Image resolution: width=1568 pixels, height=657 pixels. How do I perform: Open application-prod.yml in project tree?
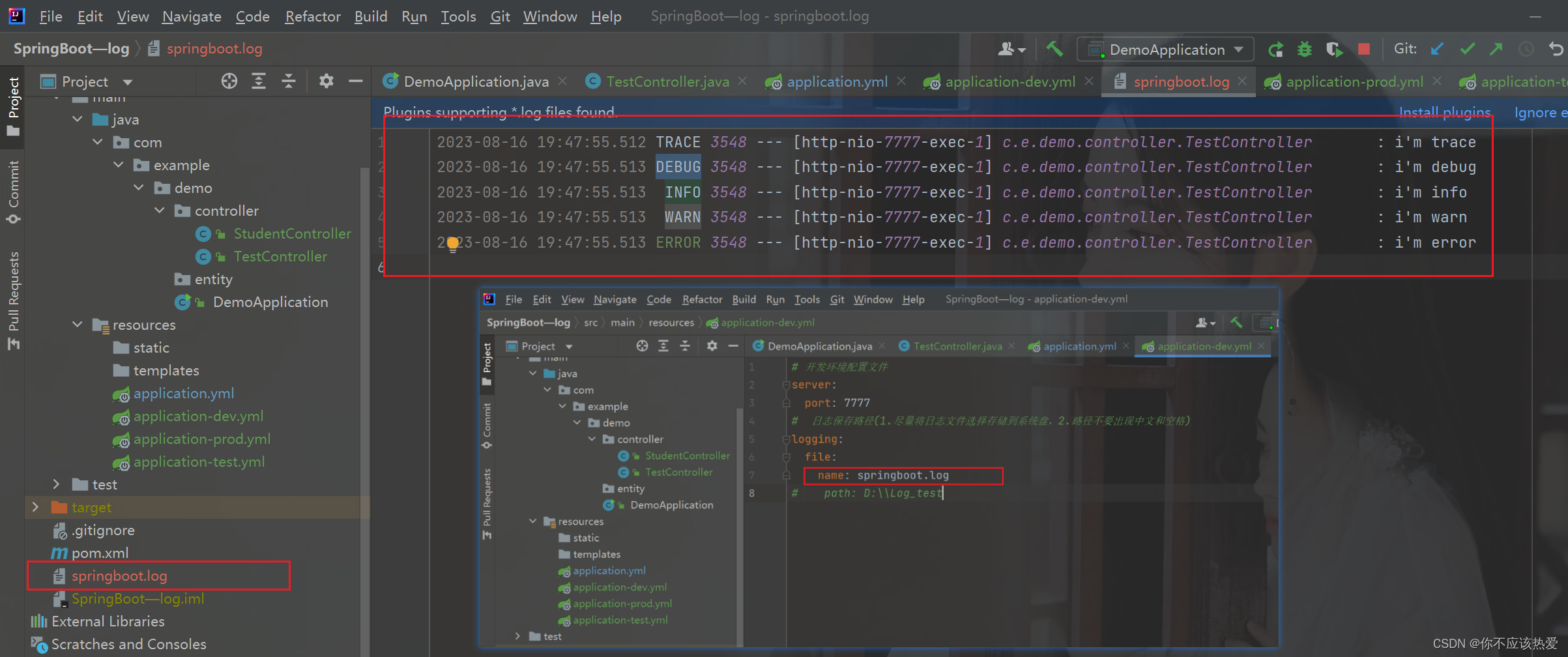click(201, 439)
